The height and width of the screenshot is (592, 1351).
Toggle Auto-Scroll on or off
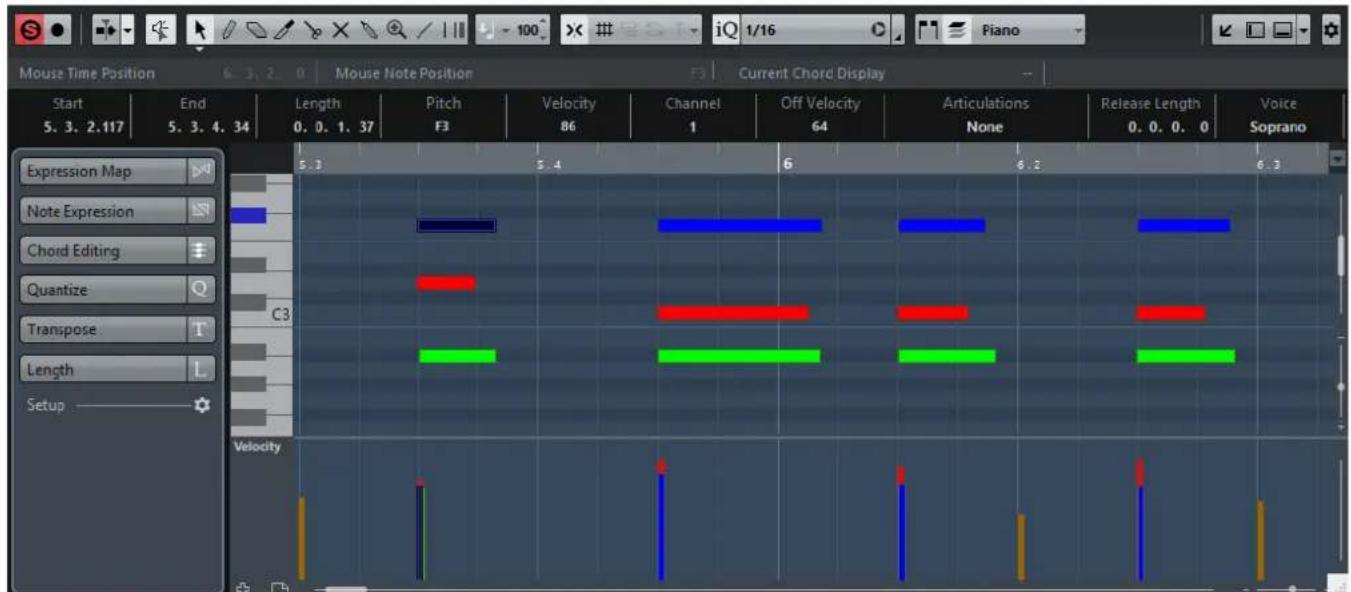coord(106,30)
